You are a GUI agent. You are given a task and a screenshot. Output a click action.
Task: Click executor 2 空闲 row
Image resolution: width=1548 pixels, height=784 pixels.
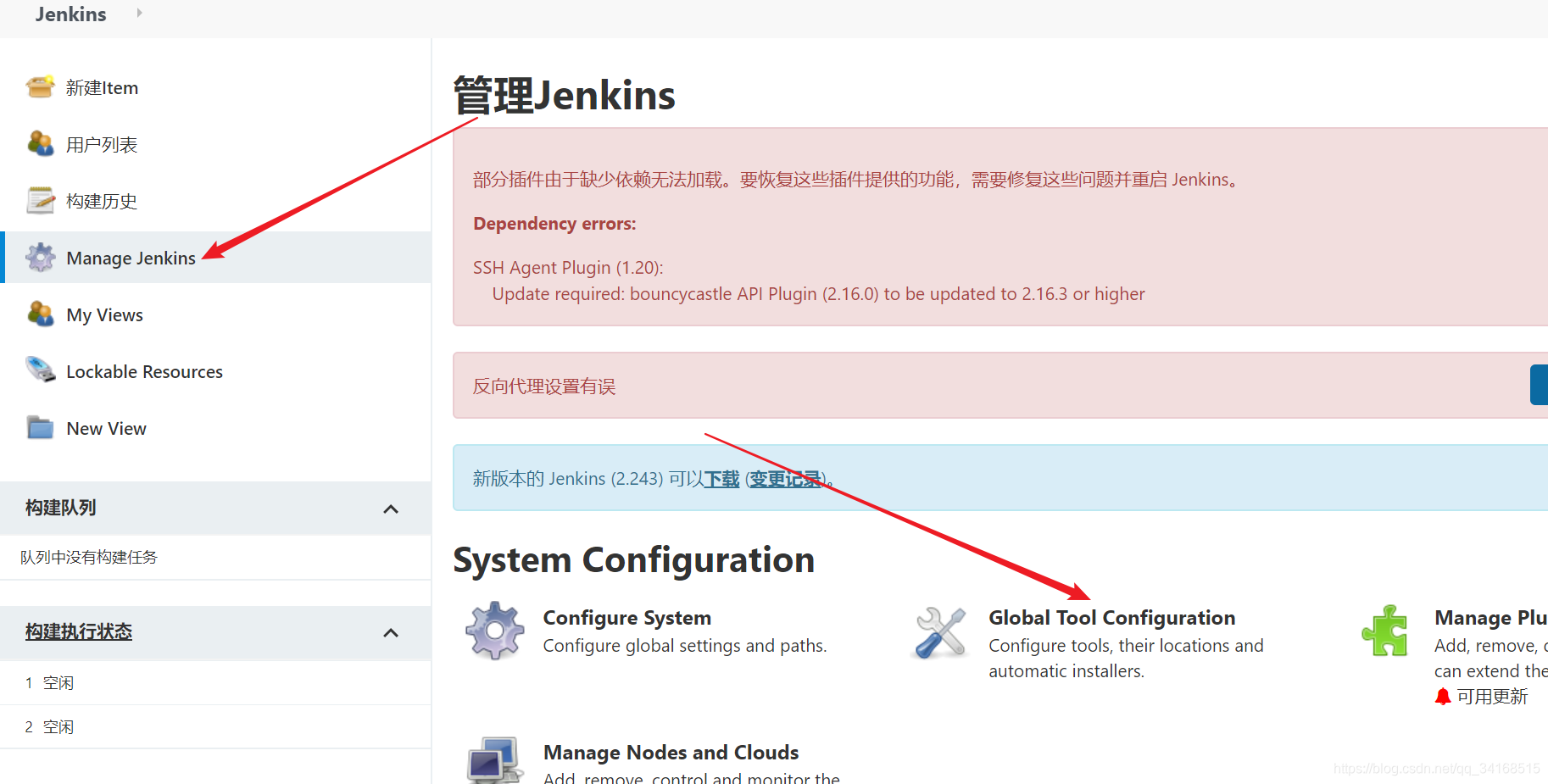(215, 727)
